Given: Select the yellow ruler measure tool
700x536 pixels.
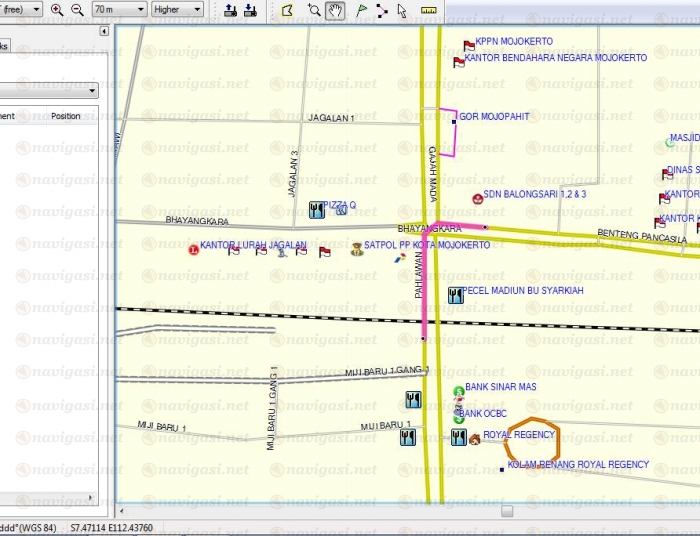Looking at the screenshot, I should [x=430, y=9].
